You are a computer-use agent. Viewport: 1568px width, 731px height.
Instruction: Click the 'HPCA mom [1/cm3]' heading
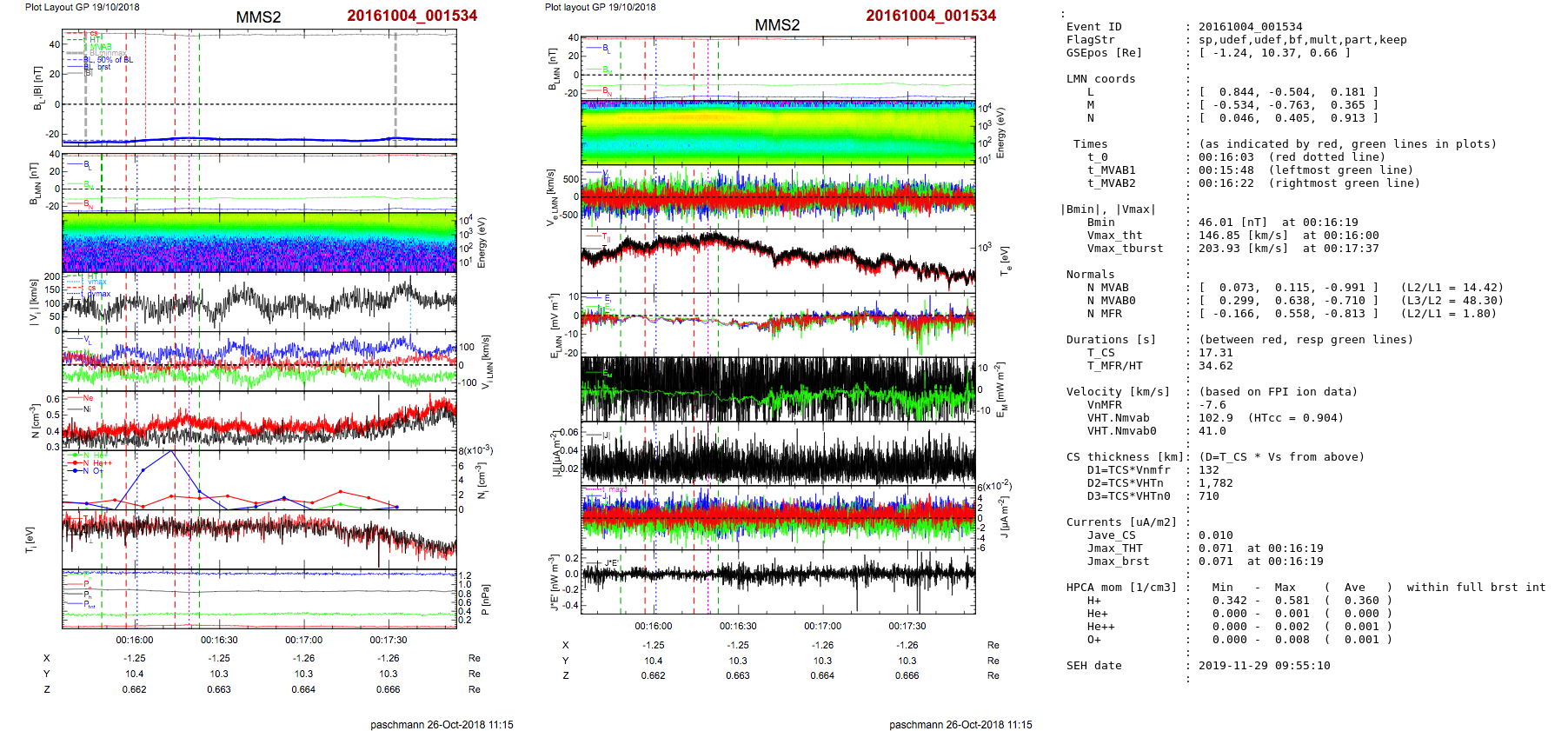[x=1121, y=588]
